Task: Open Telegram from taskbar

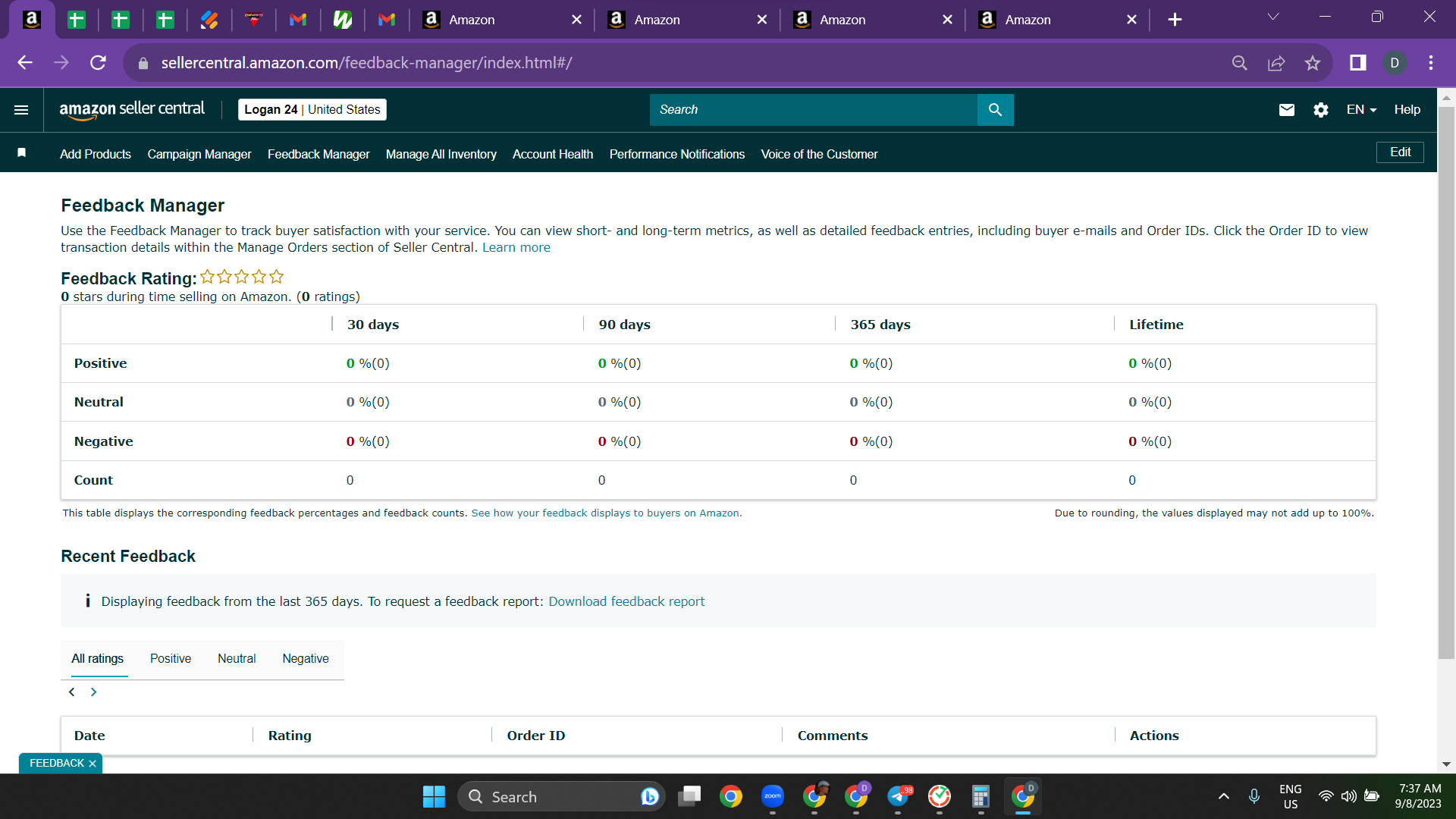Action: 899,796
